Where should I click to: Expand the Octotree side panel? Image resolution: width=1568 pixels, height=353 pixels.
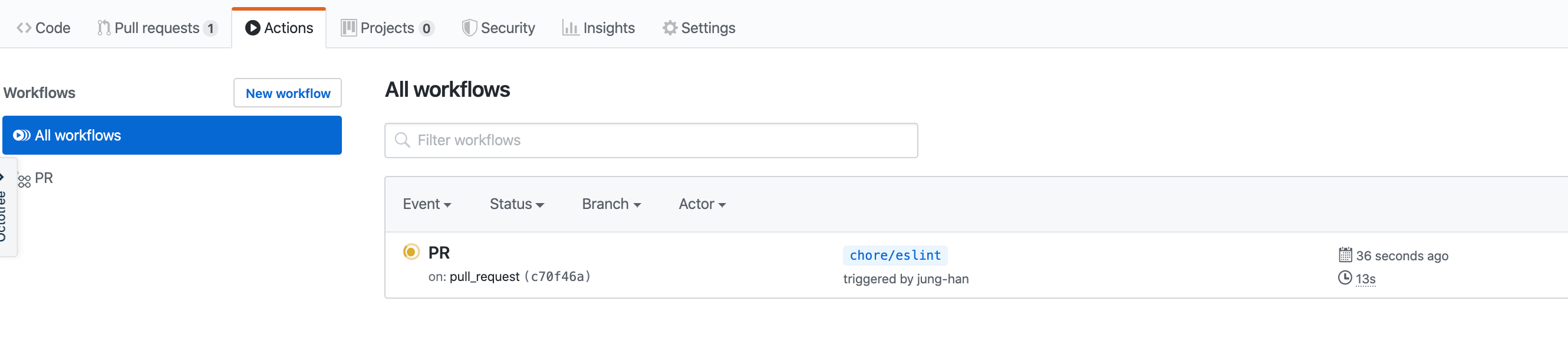[6, 207]
